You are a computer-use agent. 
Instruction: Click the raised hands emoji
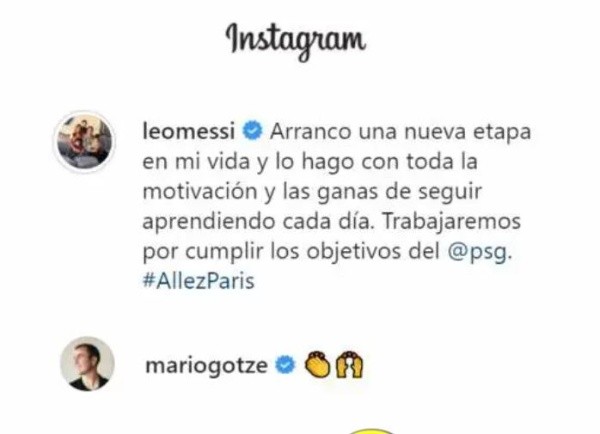tap(349, 365)
